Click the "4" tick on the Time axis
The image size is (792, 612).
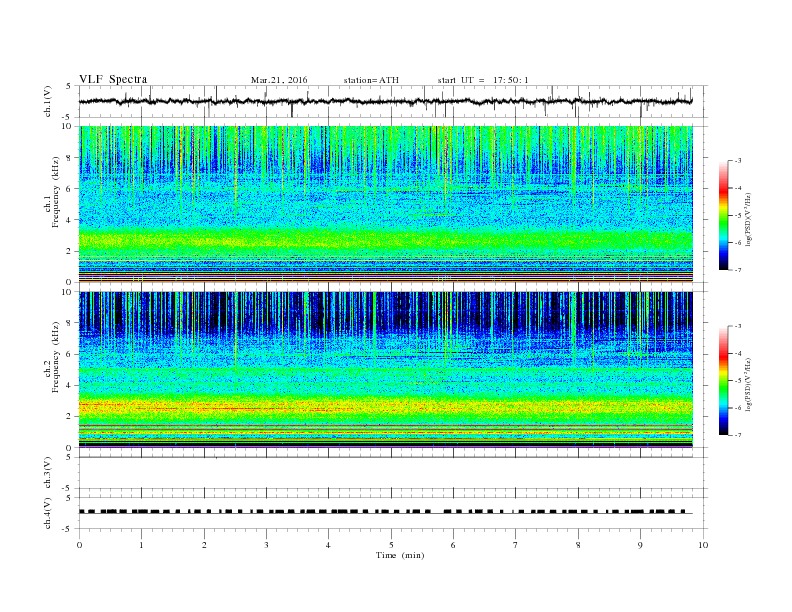pyautogui.click(x=328, y=545)
